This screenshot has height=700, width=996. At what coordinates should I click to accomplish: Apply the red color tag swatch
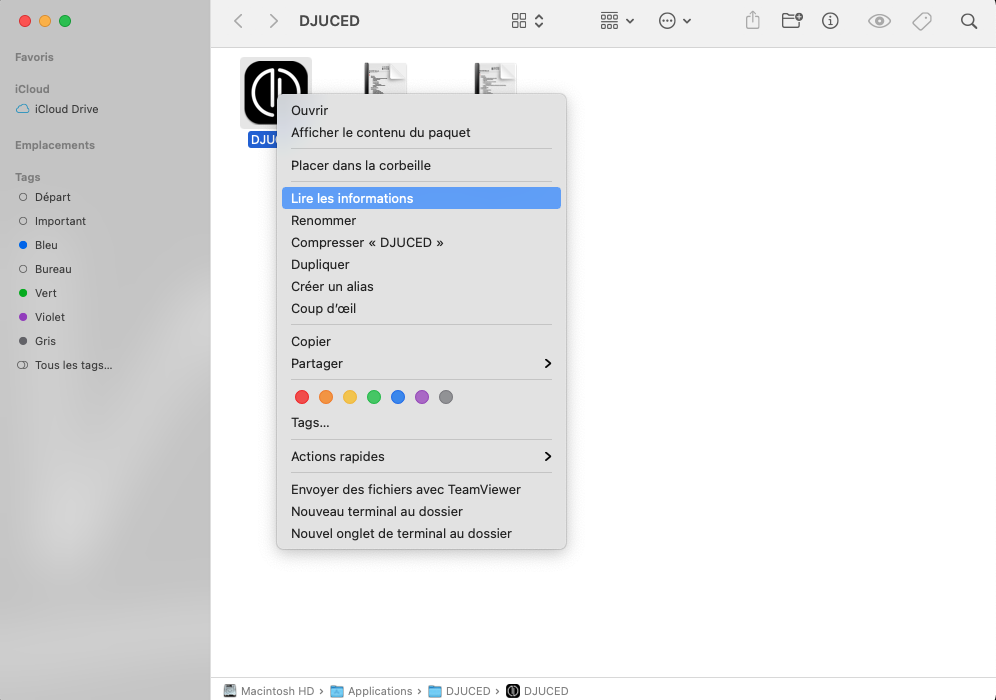pyautogui.click(x=302, y=397)
